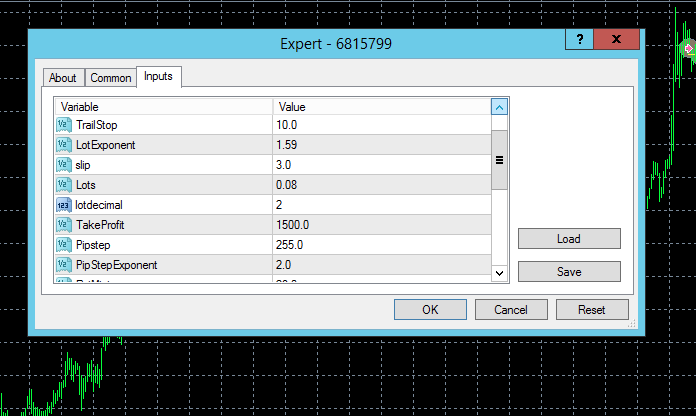Click the PipStepExponent variable name
696x416 pixels.
(x=116, y=265)
